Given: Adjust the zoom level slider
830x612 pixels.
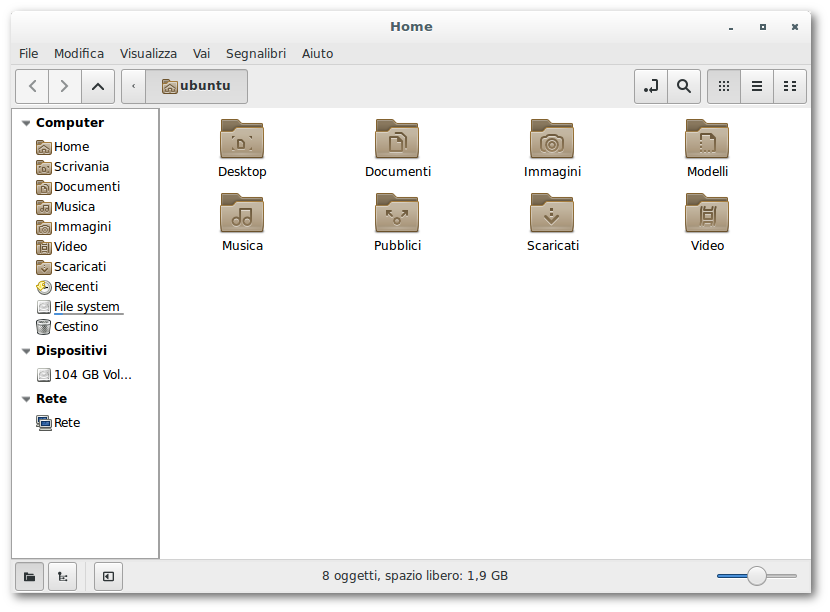Looking at the screenshot, I should [757, 576].
